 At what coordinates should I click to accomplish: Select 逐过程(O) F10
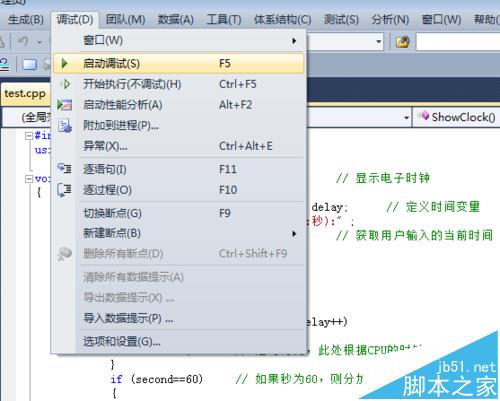click(179, 190)
